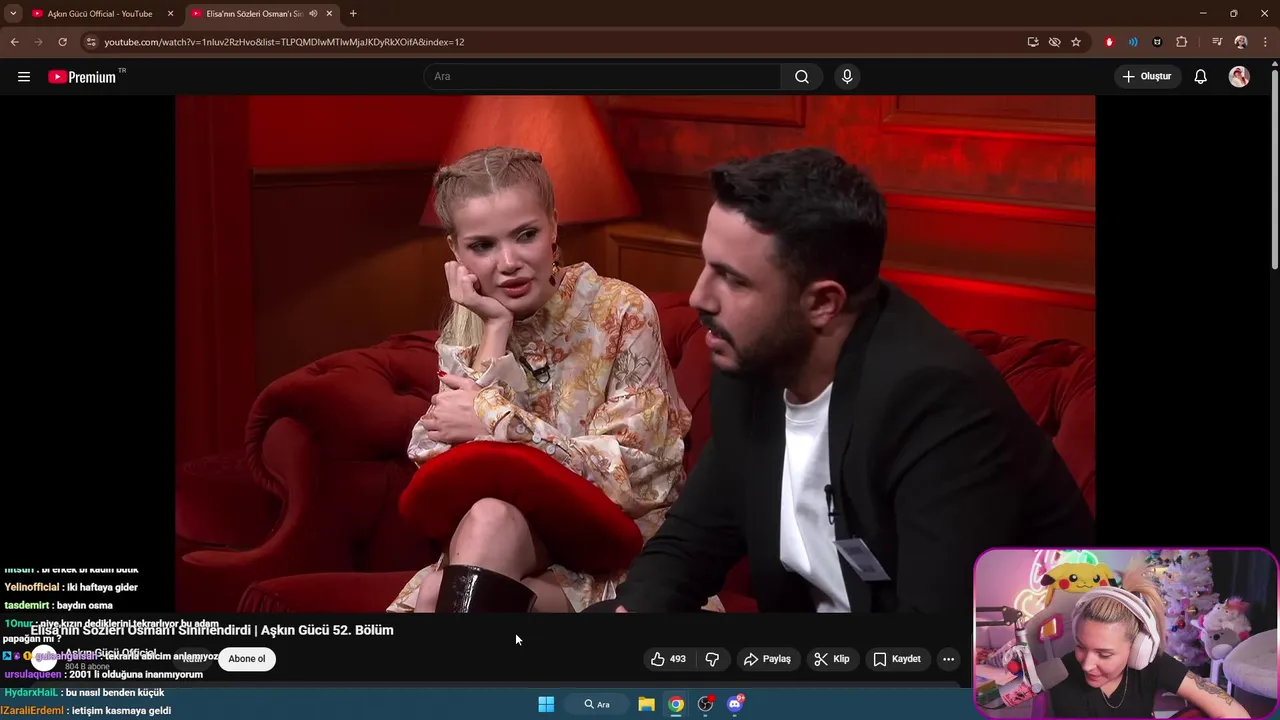
Task: Click Chrome icon in taskbar
Action: [676, 704]
